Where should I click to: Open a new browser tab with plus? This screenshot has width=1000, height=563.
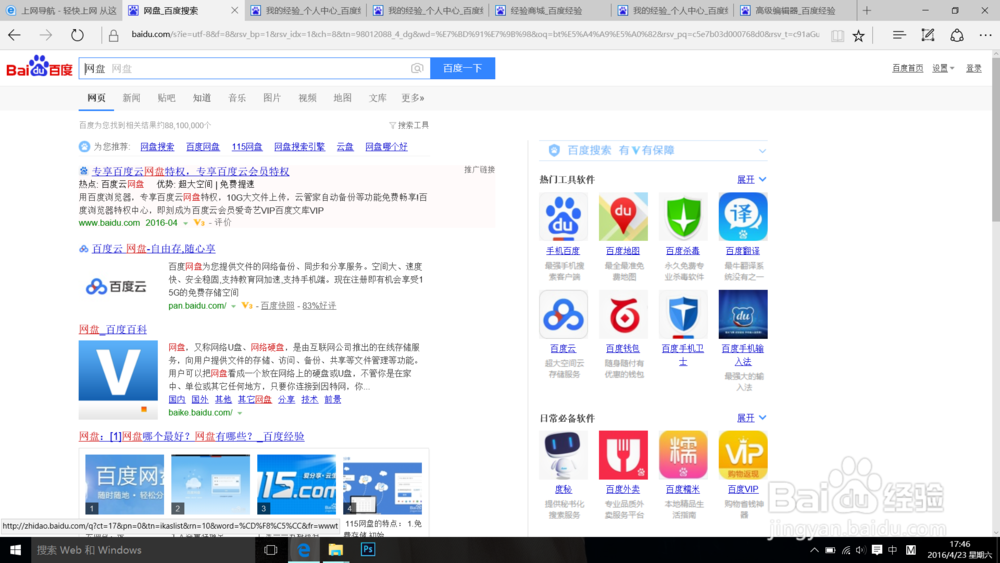pos(867,10)
